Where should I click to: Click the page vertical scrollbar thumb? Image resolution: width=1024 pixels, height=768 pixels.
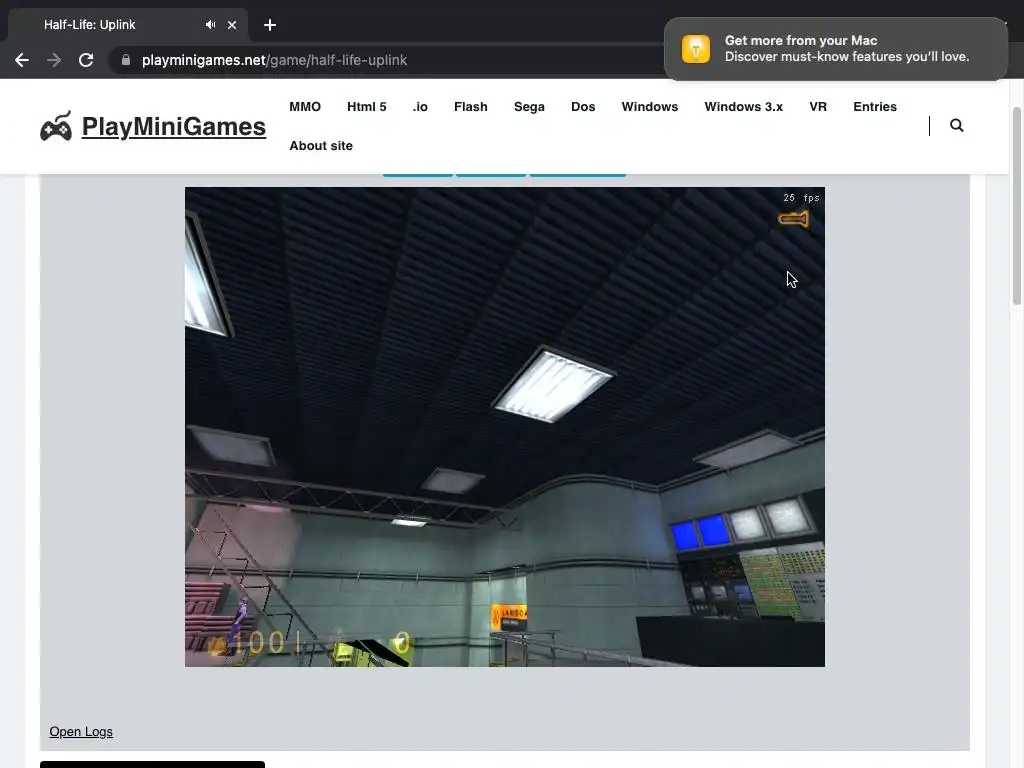[1017, 206]
